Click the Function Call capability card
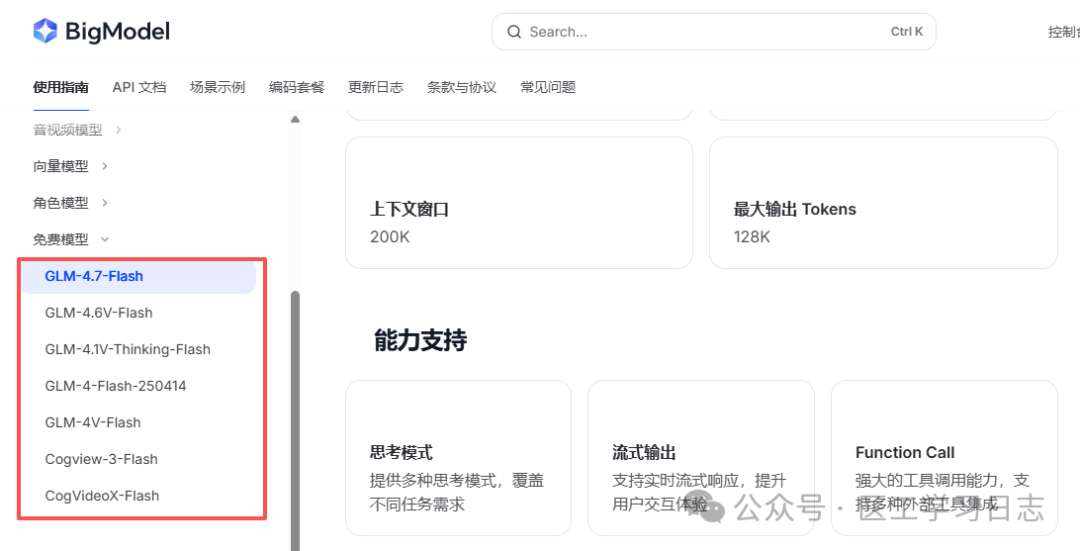1080x551 pixels. (944, 458)
